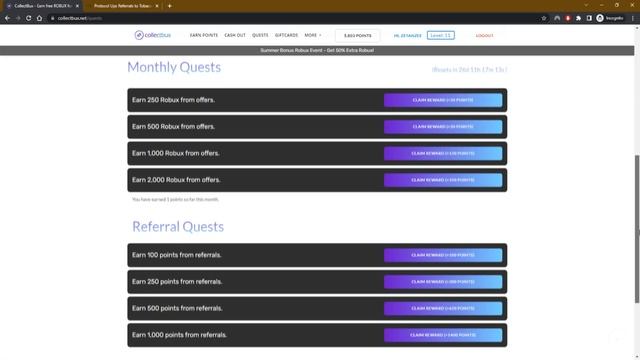Reload the page with the refresh icon
Viewport: 640px width, 360px height.
coord(29,18)
